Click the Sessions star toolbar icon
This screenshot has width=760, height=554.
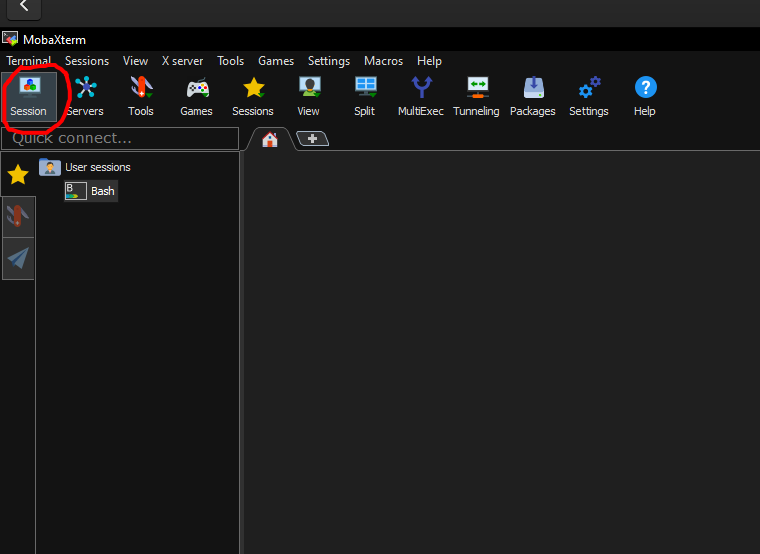253,96
